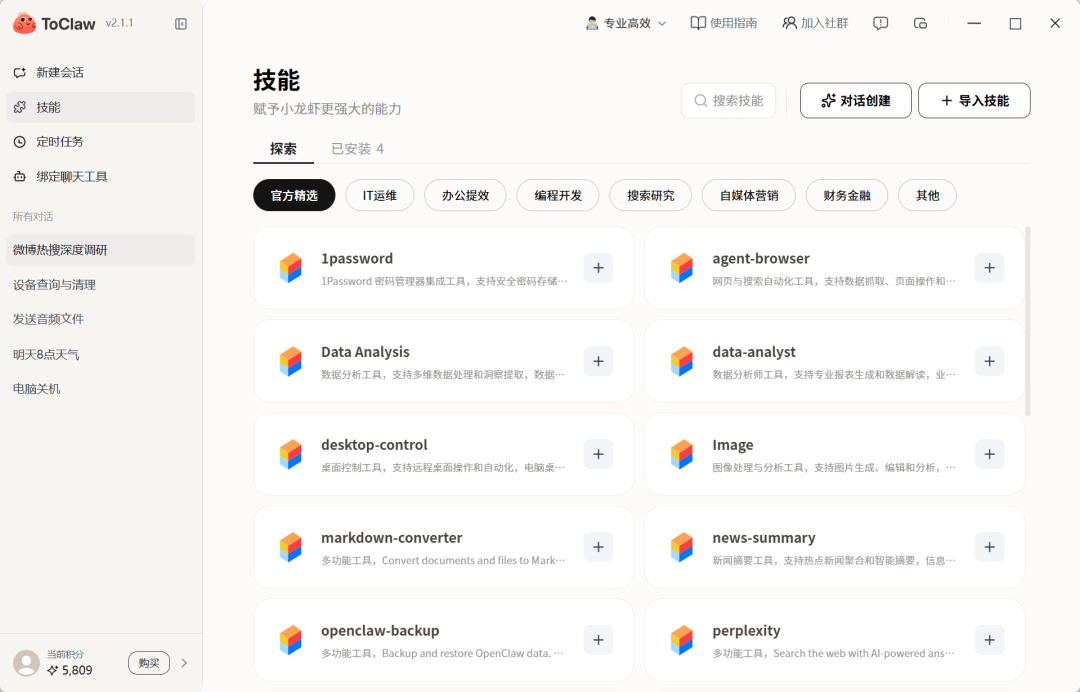Add the news-summary skill
This screenshot has height=692, width=1080.
pyautogui.click(x=990, y=547)
